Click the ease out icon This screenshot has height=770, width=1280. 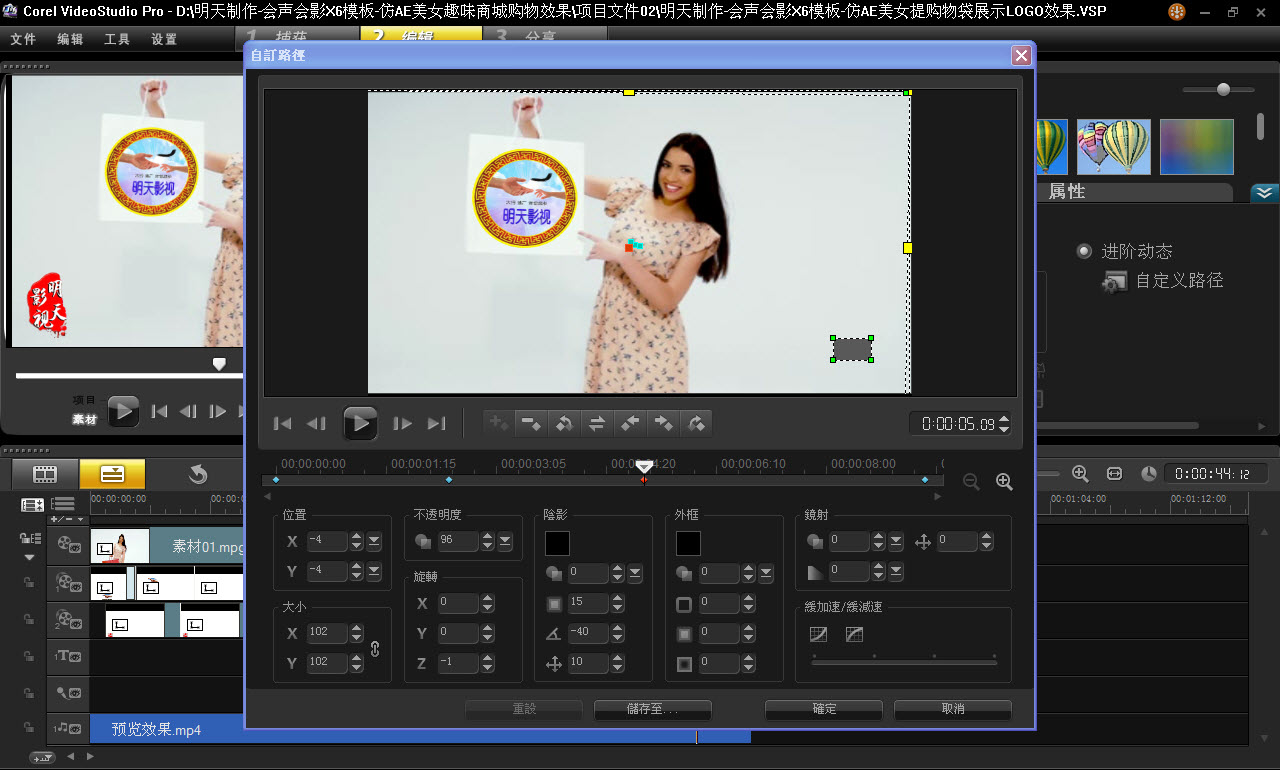click(x=854, y=634)
